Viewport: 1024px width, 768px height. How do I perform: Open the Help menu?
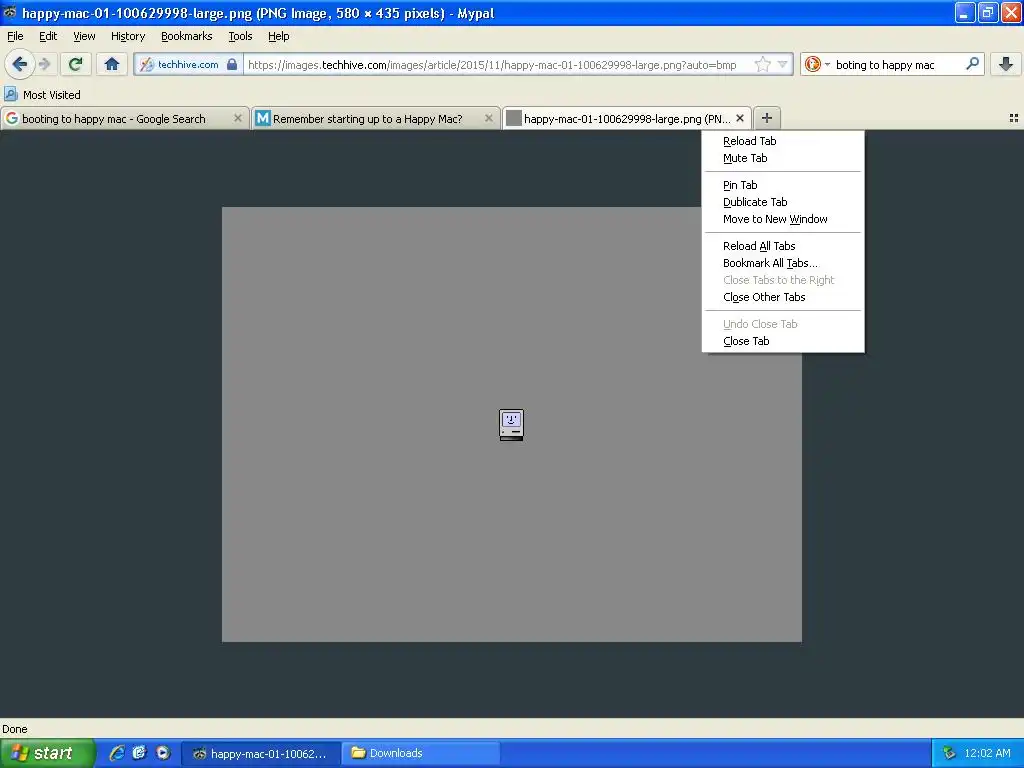pyautogui.click(x=279, y=36)
